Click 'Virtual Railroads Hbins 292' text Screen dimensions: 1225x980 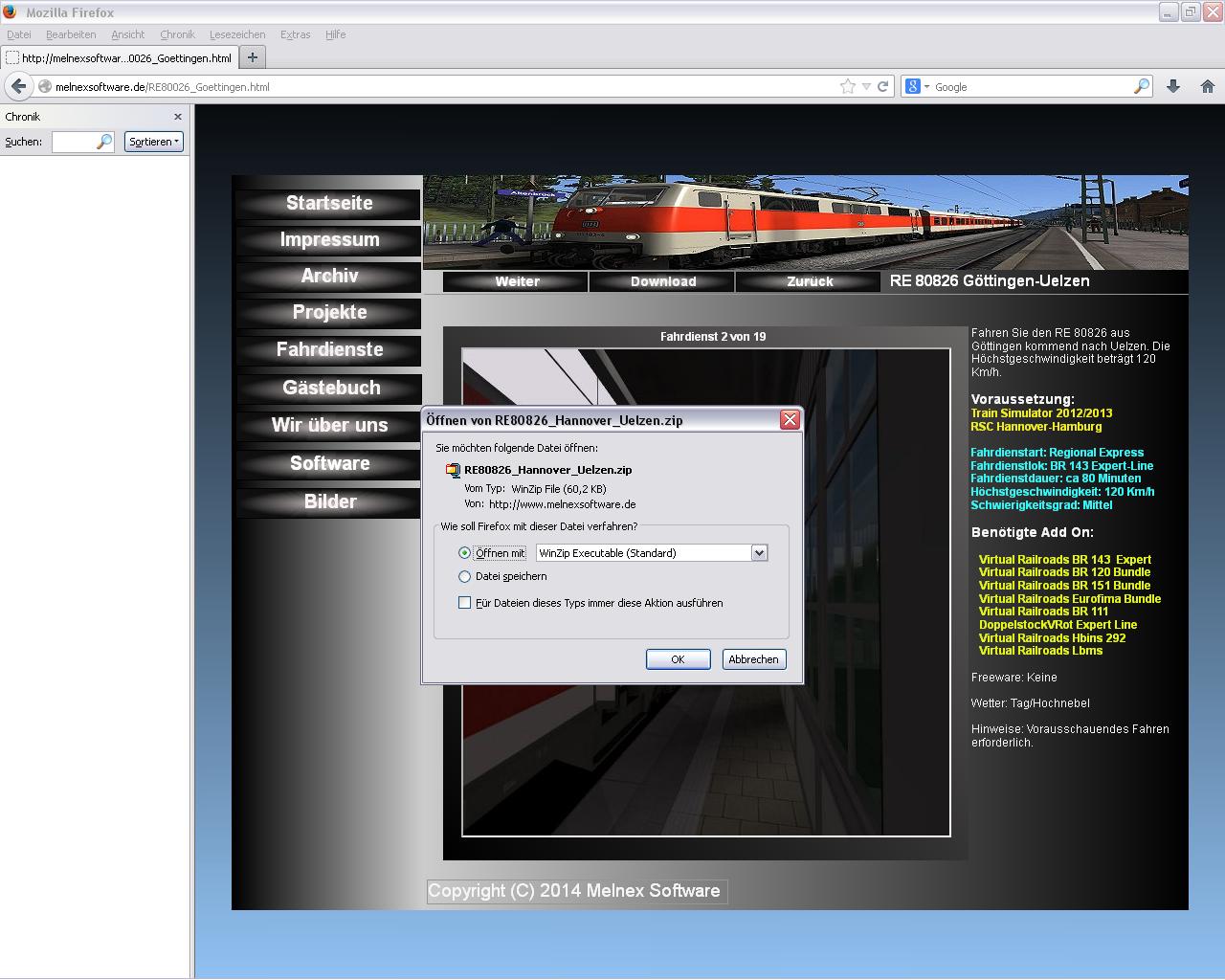click(1053, 638)
